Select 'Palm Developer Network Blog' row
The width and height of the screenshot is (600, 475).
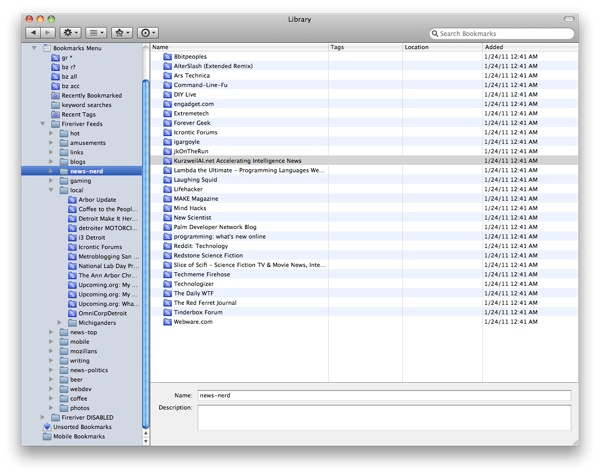364,227
